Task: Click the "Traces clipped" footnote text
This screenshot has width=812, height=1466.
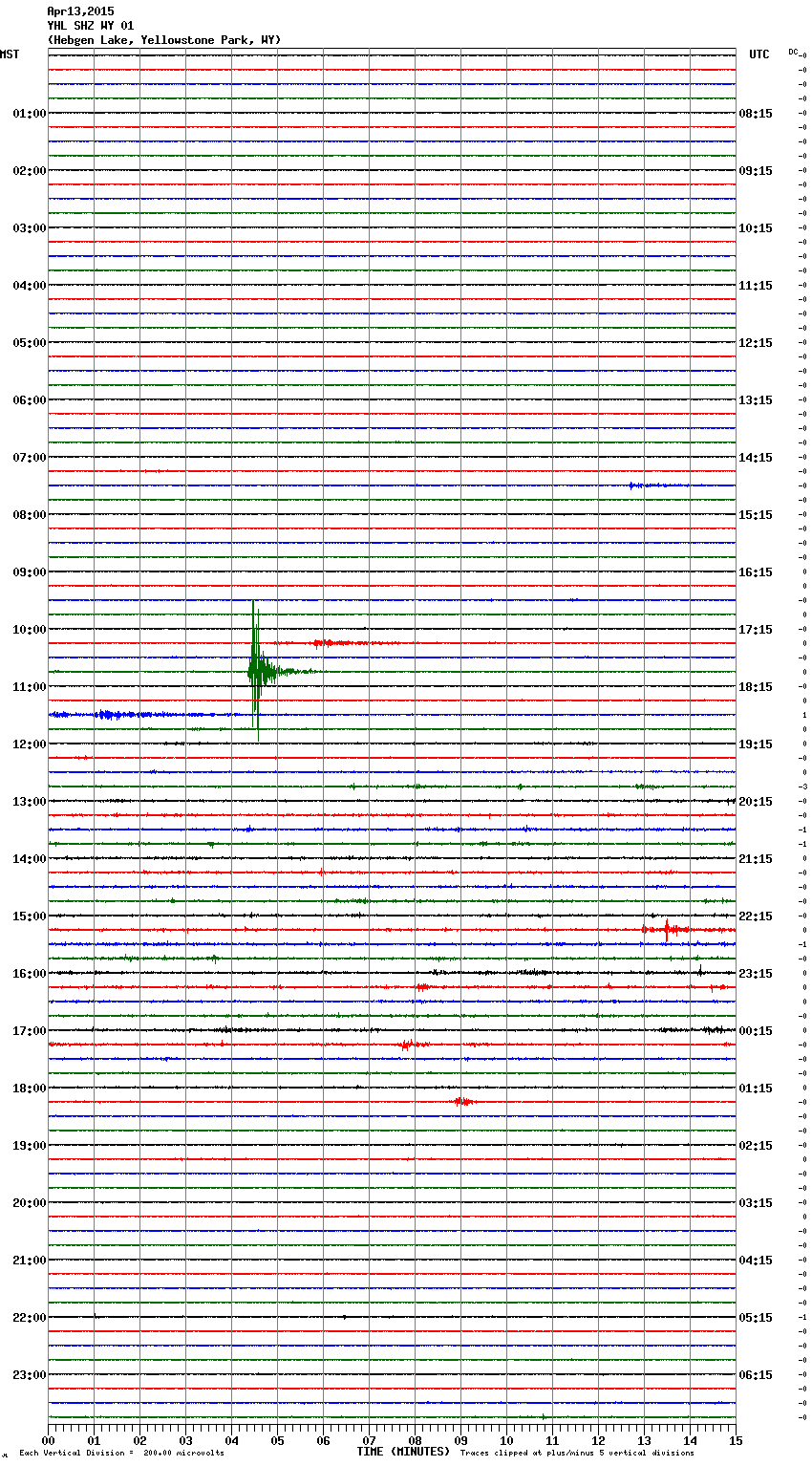Action: pyautogui.click(x=577, y=1453)
